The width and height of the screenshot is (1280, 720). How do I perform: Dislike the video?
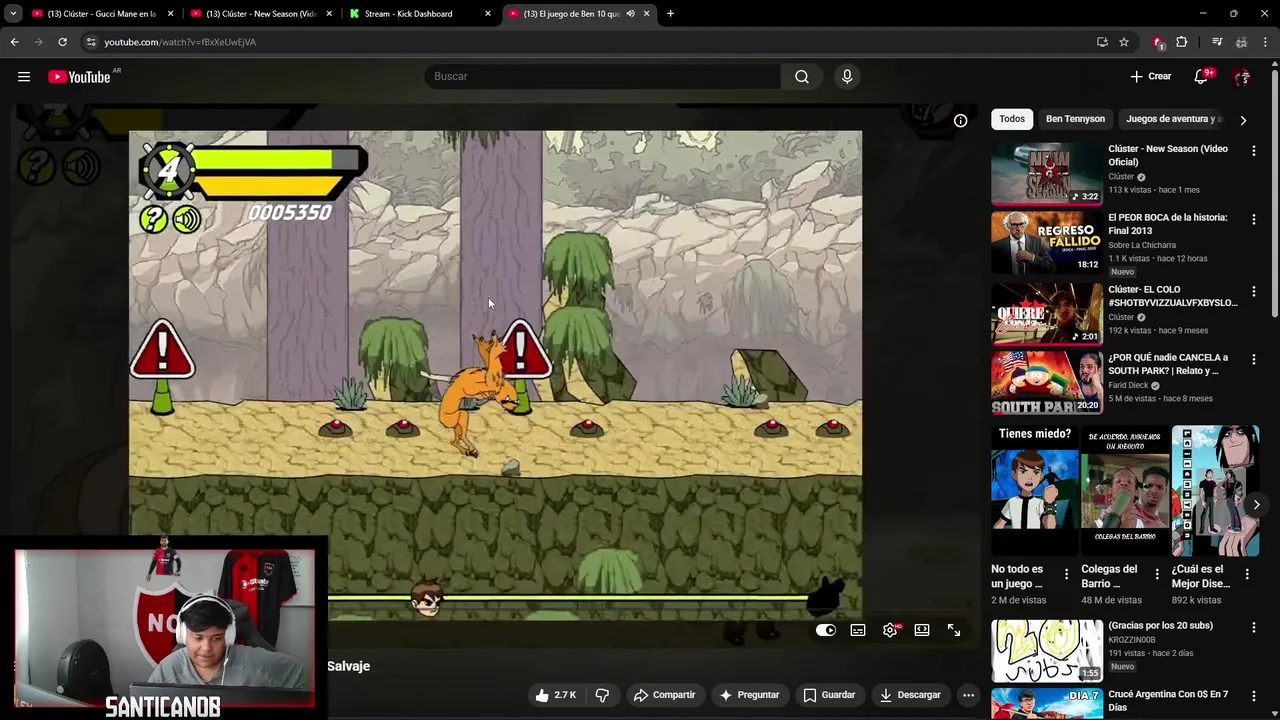tap(603, 695)
